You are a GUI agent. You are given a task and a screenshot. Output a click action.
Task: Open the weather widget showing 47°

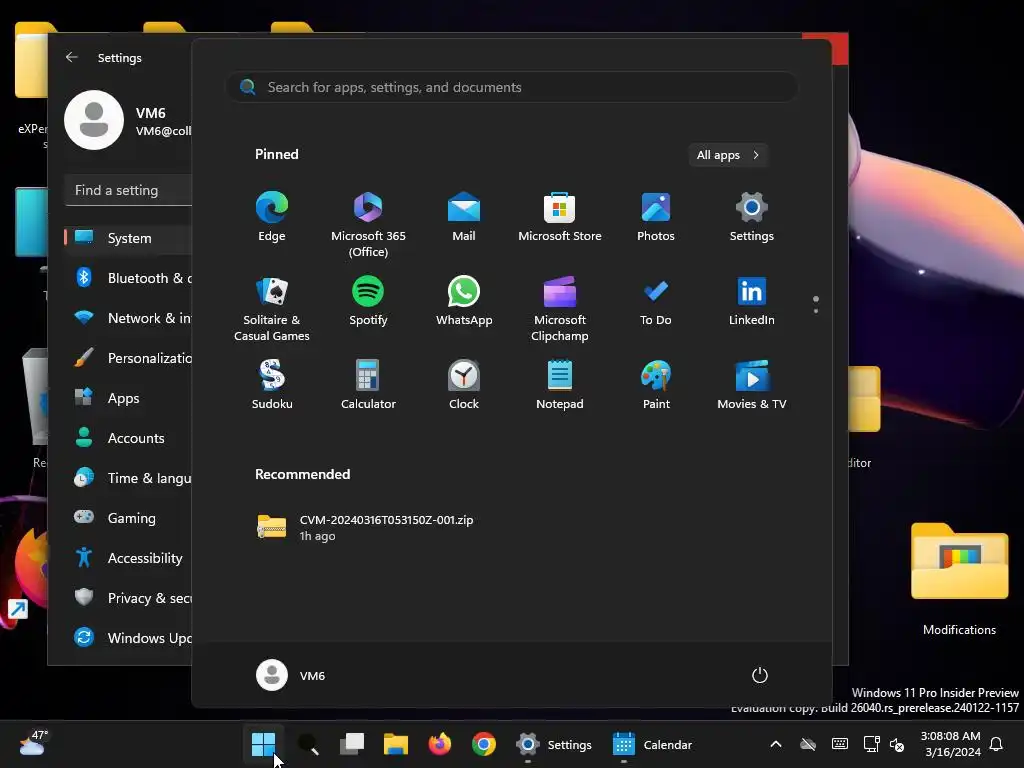pyautogui.click(x=33, y=744)
